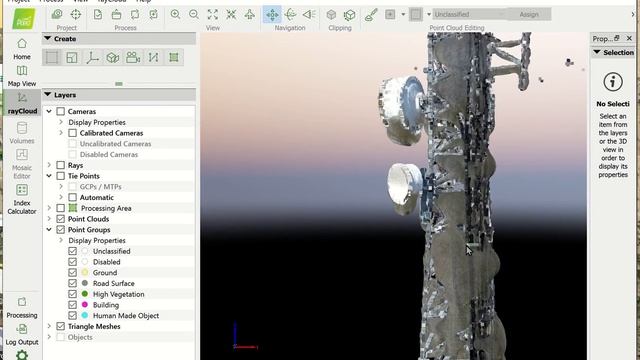Select the Standard navigation mode icon

[x=272, y=14]
